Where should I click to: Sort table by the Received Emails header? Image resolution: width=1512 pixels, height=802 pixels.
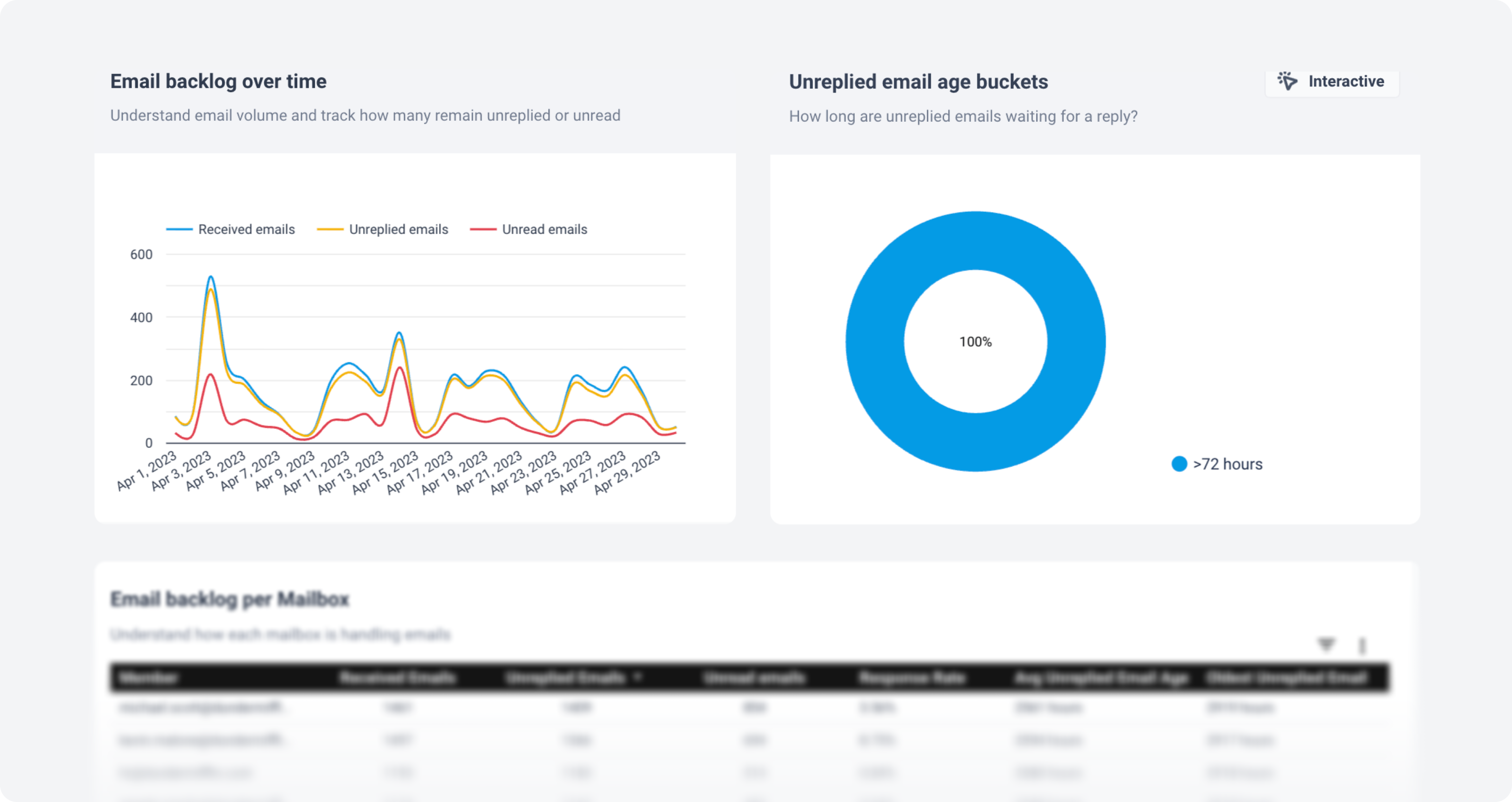pos(398,678)
